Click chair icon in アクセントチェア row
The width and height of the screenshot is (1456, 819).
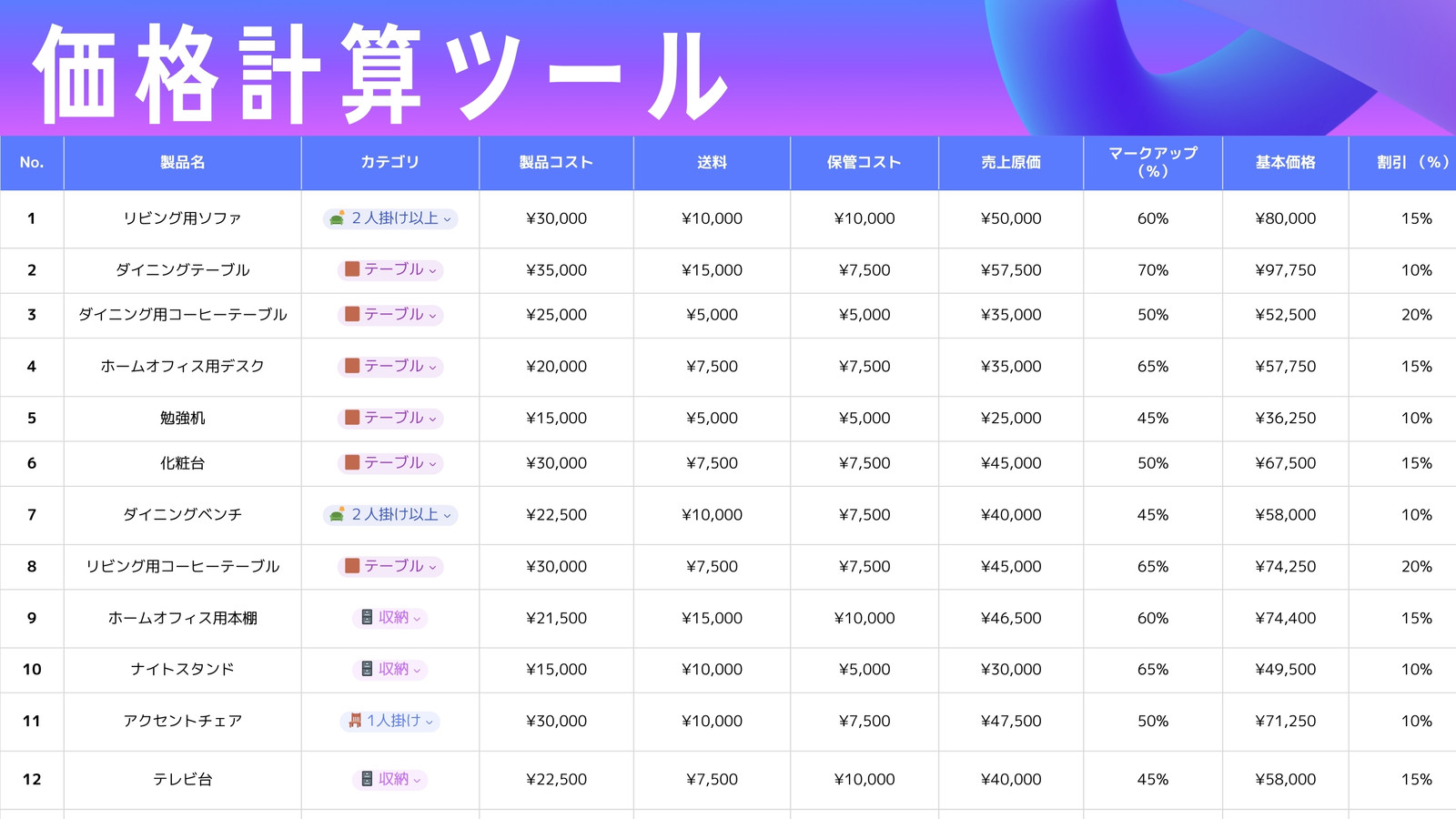point(355,721)
